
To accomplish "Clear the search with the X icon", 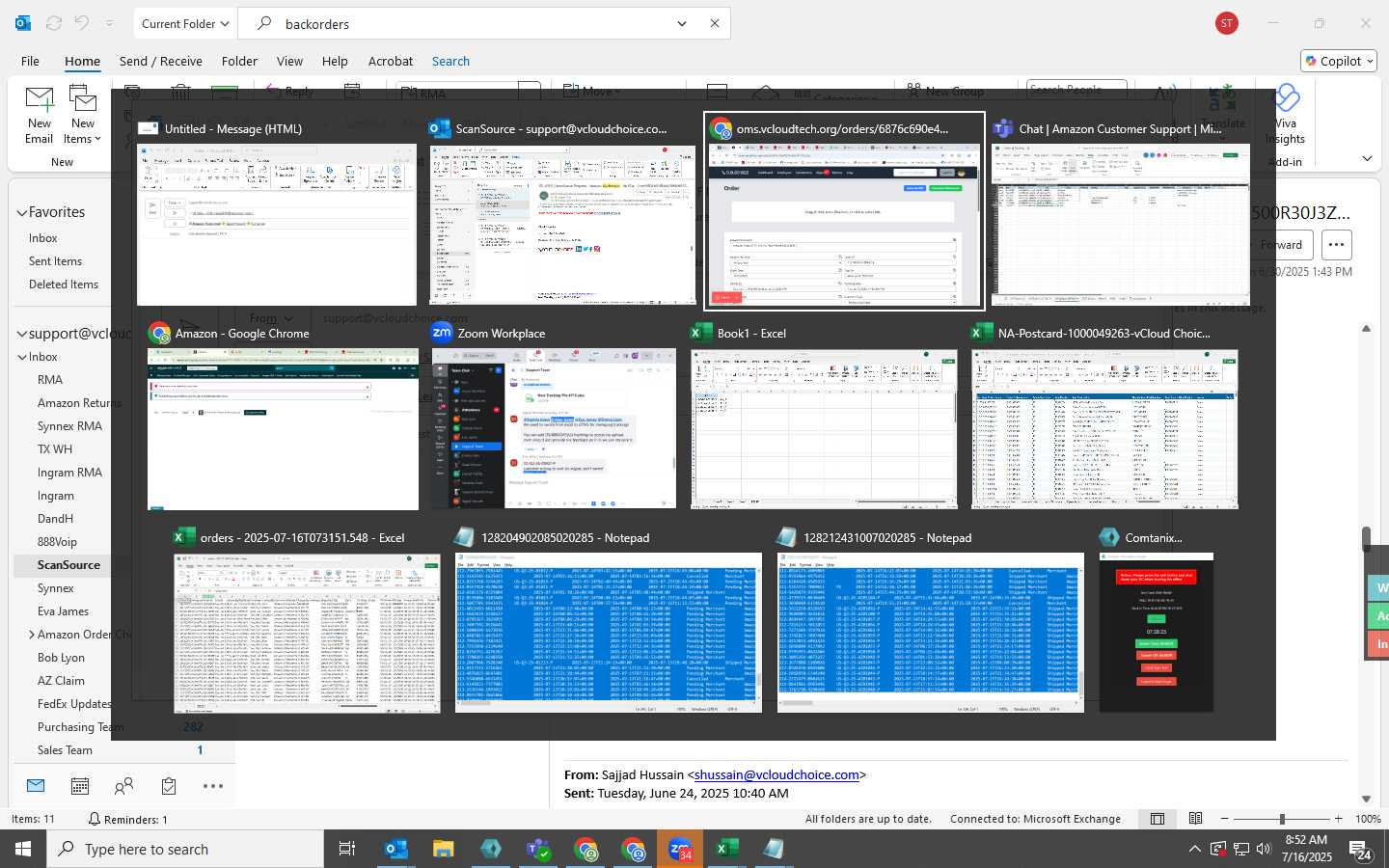I will coord(715,23).
